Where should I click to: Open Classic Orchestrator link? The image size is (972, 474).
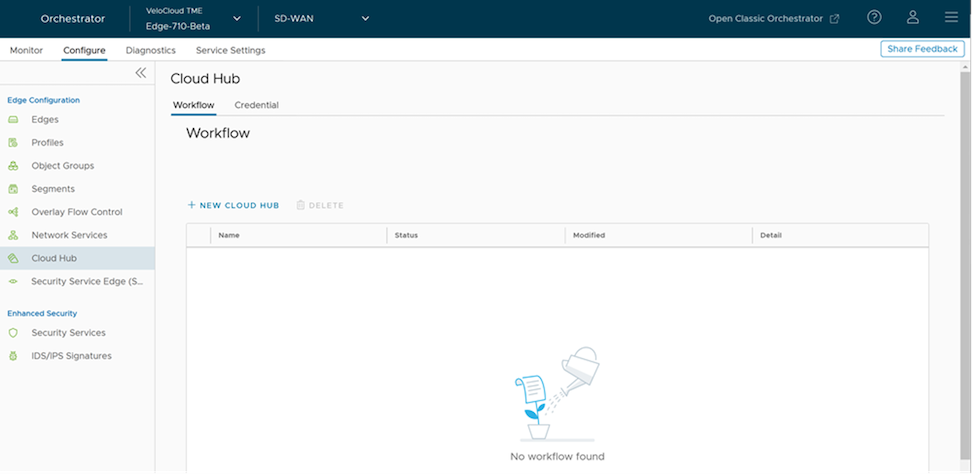[773, 18]
